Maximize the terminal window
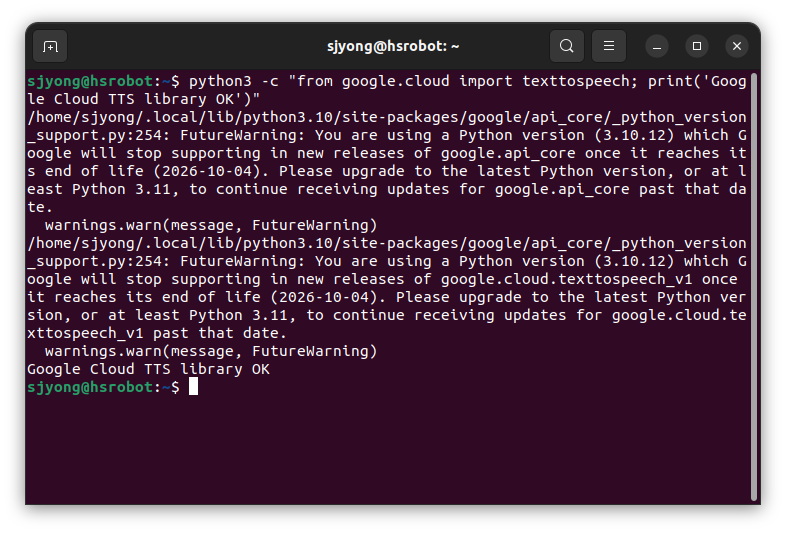 coord(697,46)
